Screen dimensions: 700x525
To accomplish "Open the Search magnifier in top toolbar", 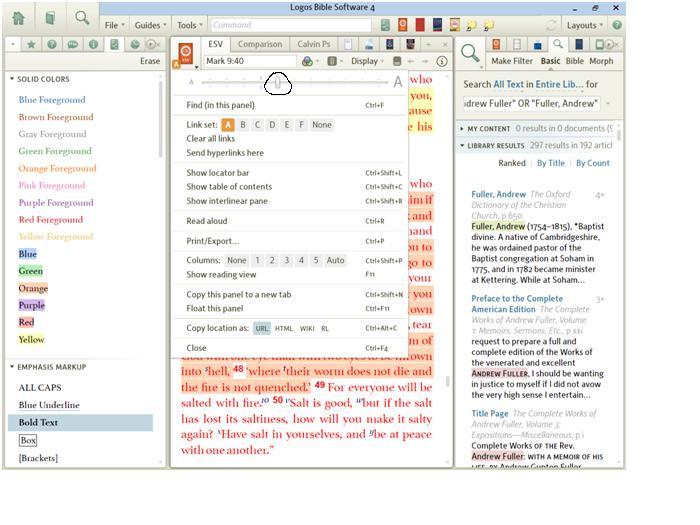I will 82,18.
